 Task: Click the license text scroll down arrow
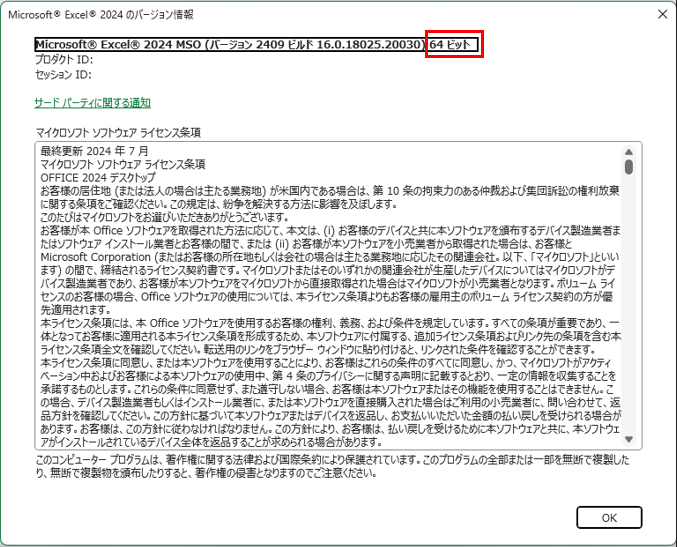629,439
